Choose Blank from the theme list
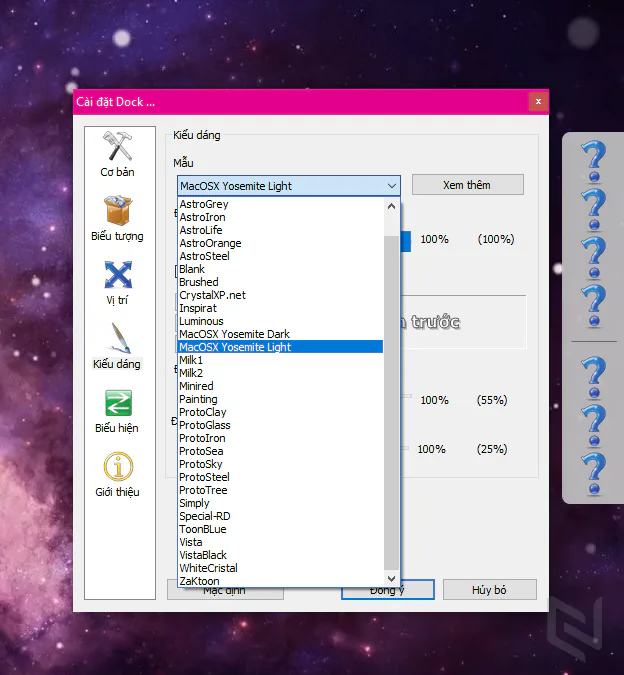The width and height of the screenshot is (624, 675). 280,269
